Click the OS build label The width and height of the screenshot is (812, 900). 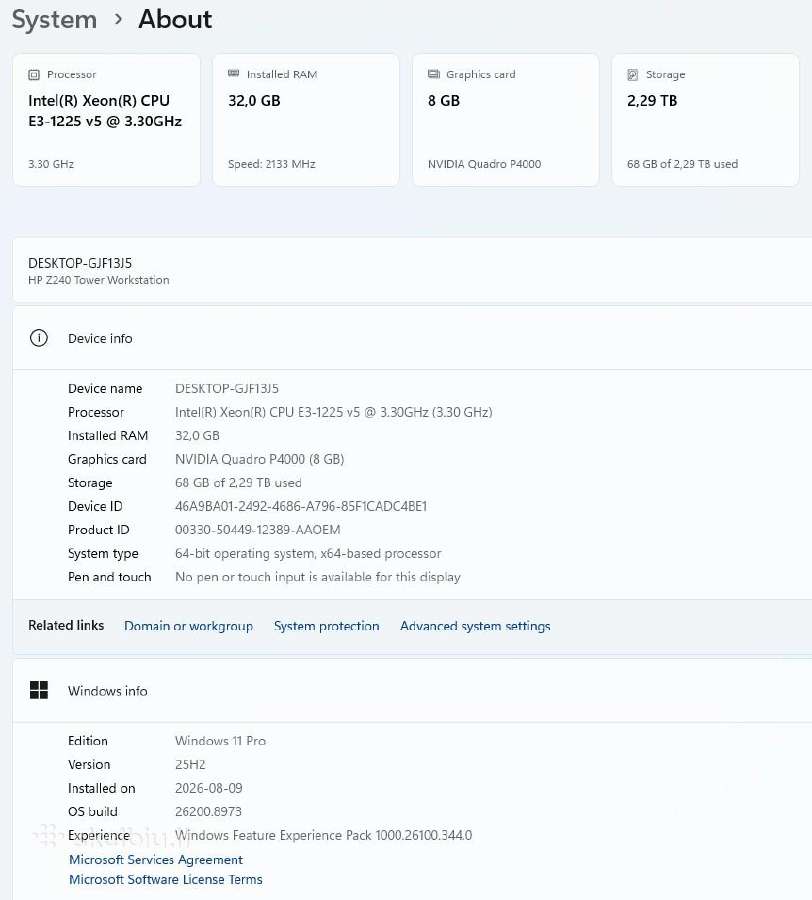[x=93, y=812]
